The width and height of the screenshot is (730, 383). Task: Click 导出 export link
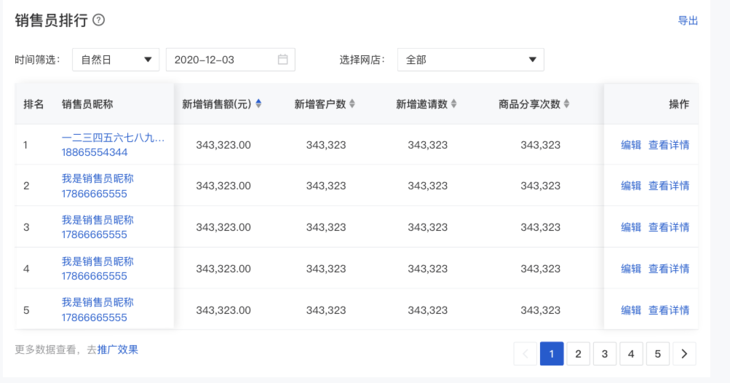(x=688, y=20)
